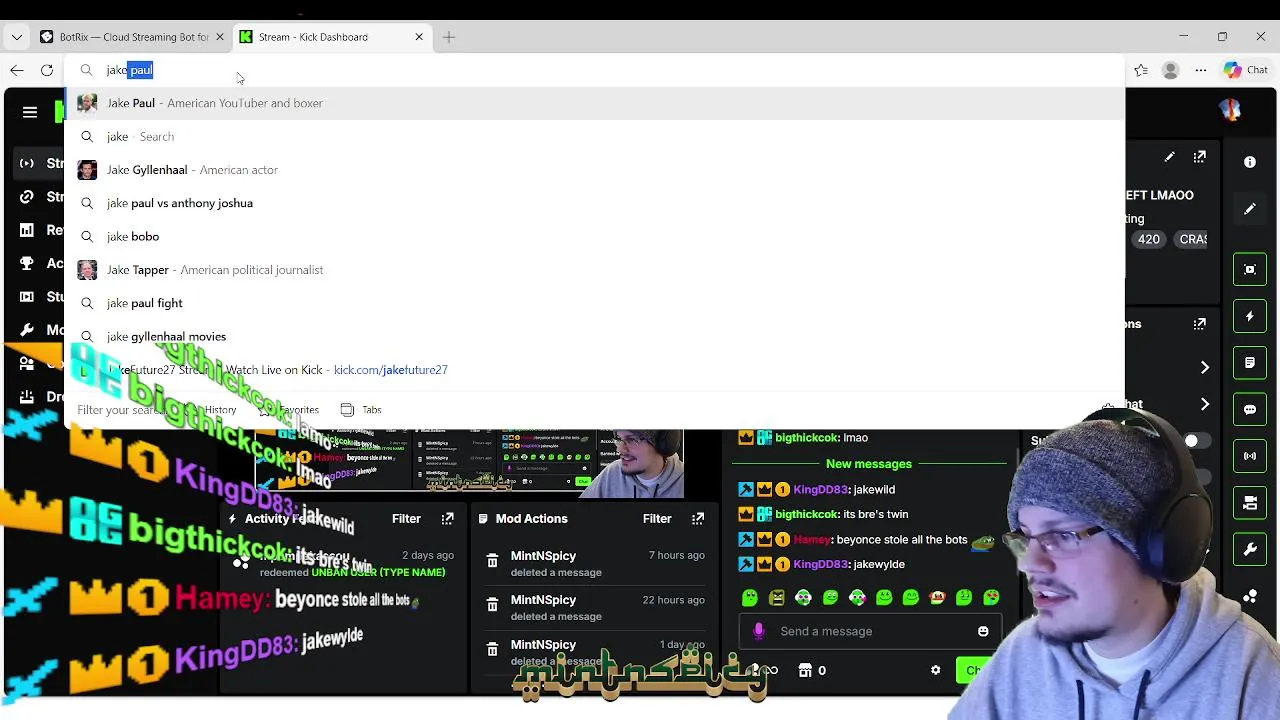The height and width of the screenshot is (720, 1280).
Task: Select Jake Paul YouTuber and boxer suggestion
Action: (594, 103)
